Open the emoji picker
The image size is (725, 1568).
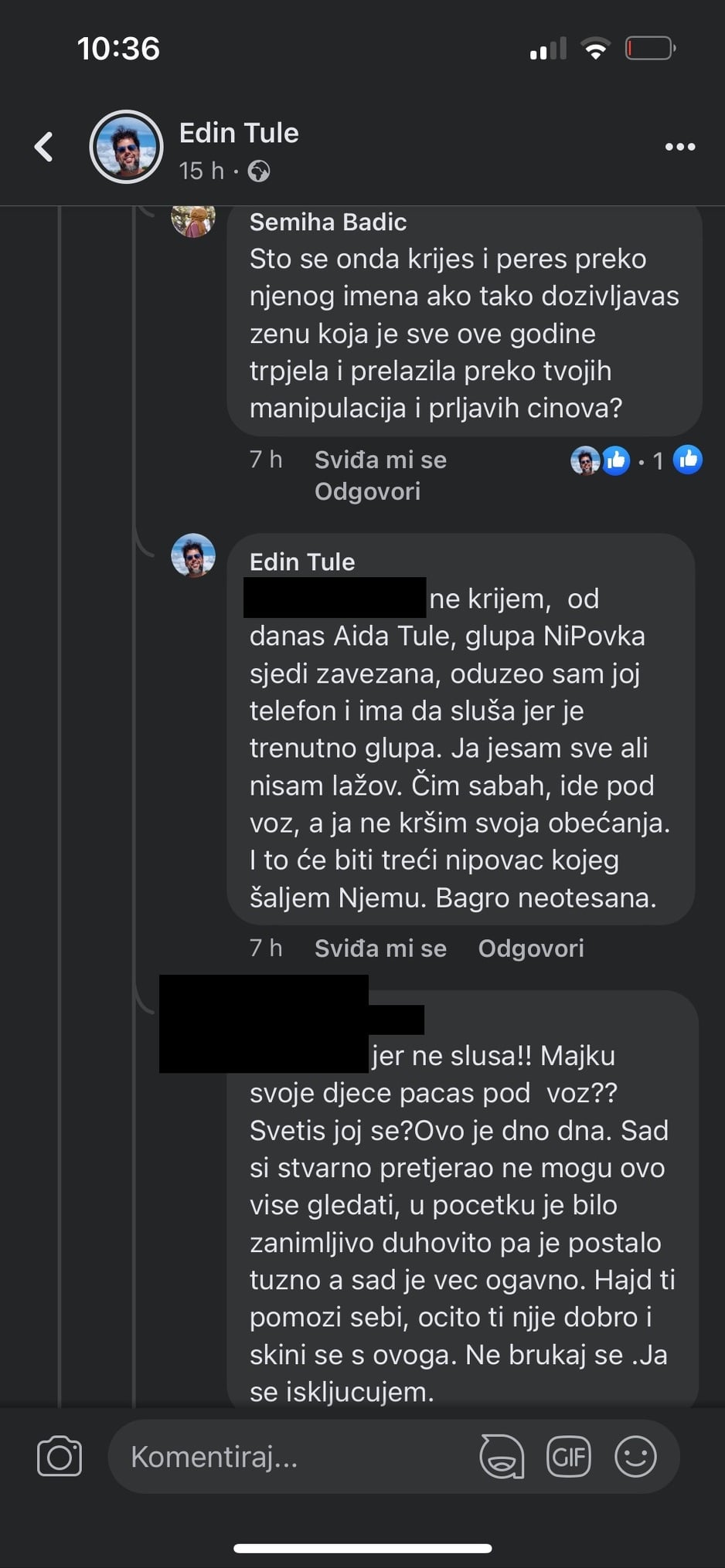click(635, 1457)
